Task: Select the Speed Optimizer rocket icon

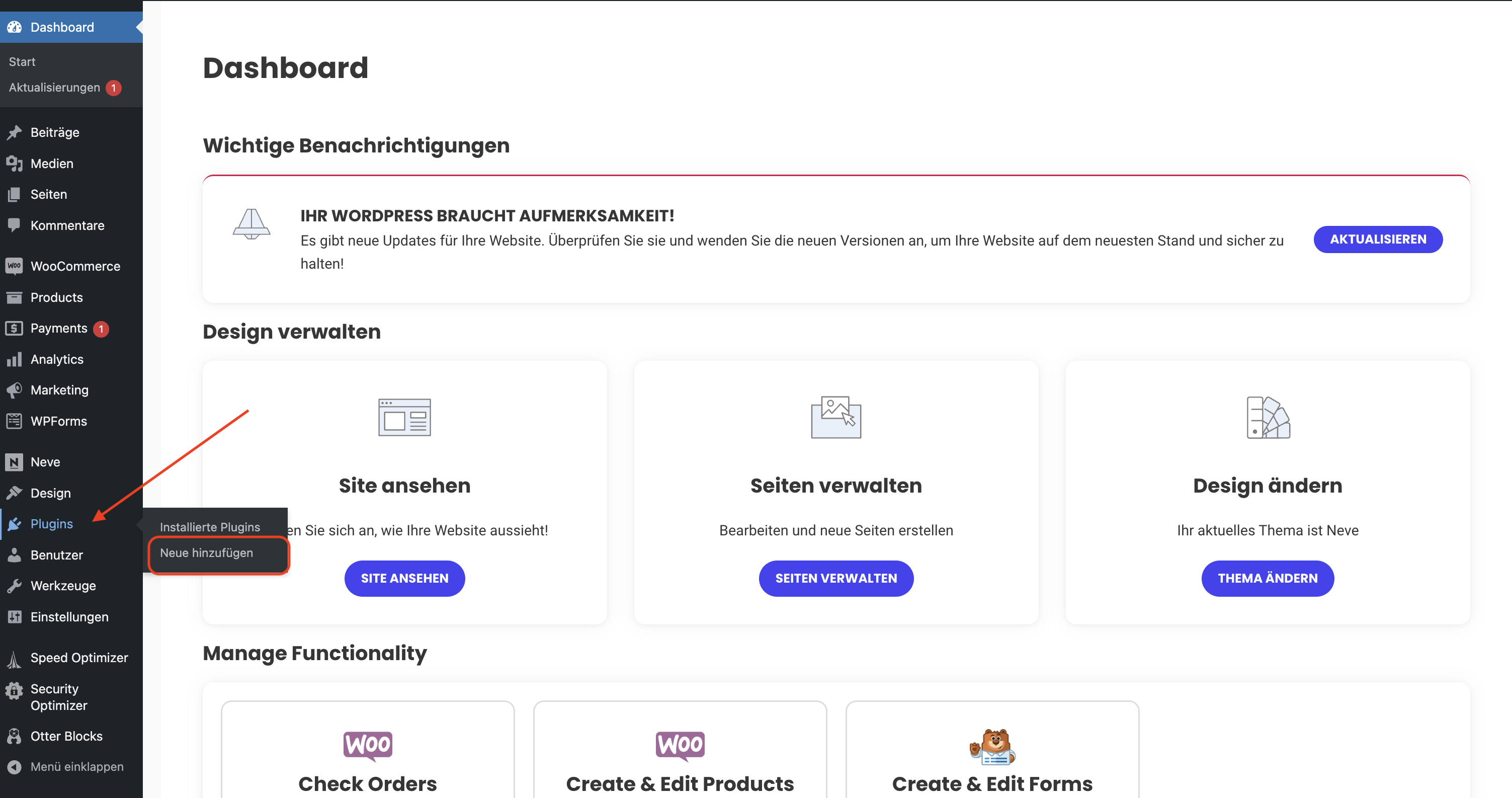Action: [x=15, y=658]
